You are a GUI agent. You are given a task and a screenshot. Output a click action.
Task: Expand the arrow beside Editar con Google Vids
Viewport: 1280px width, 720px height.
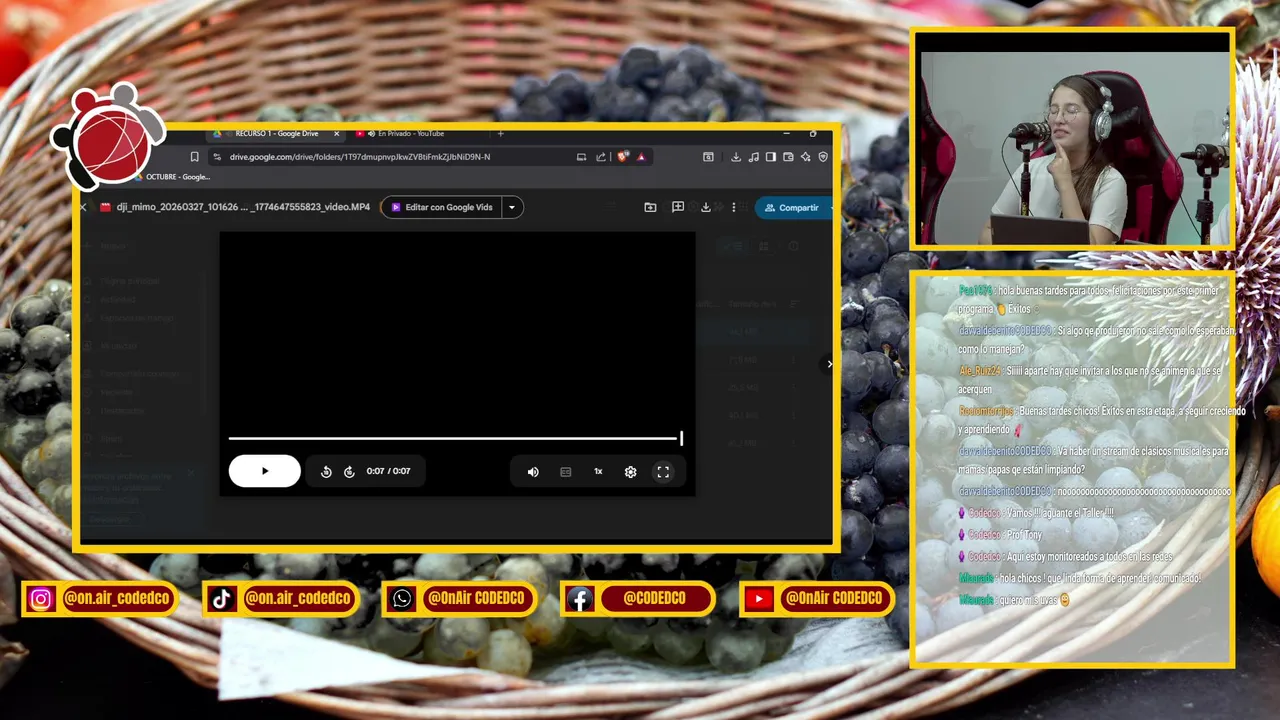512,207
